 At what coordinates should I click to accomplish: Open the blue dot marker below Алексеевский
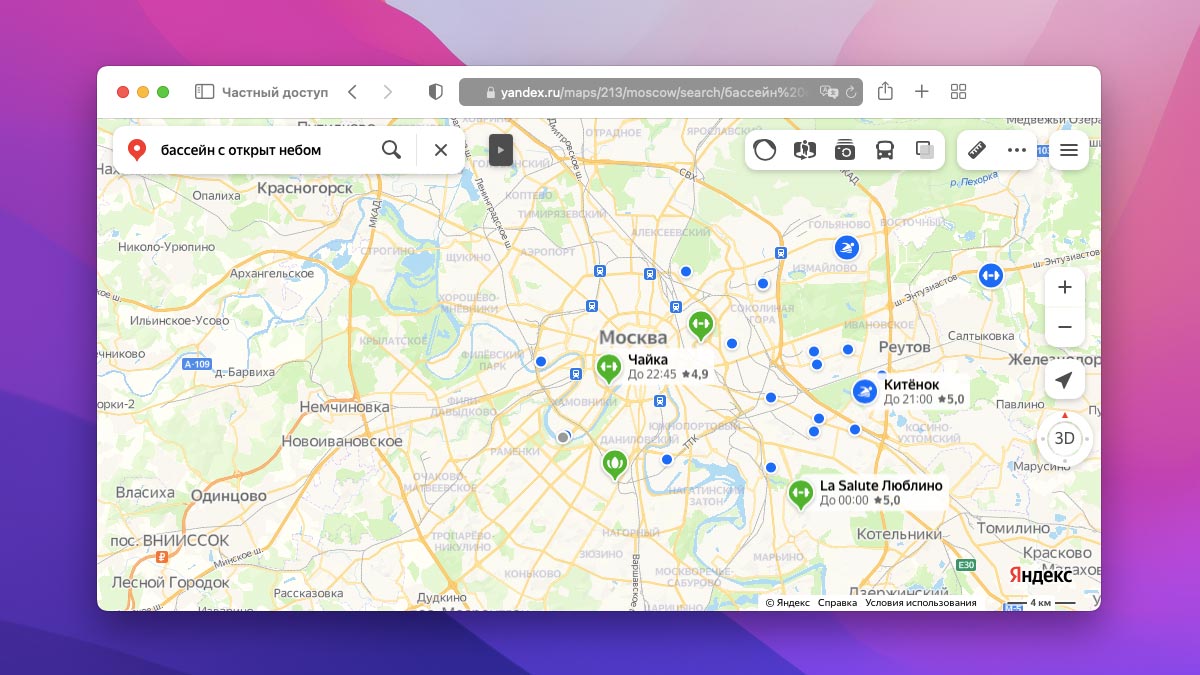tap(686, 271)
